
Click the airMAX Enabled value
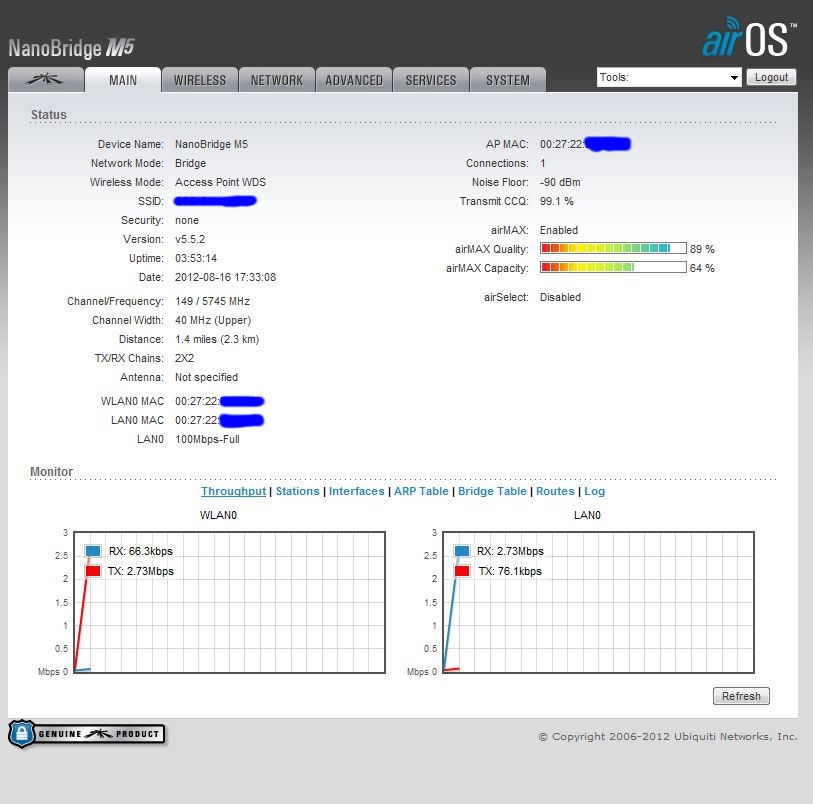click(x=558, y=230)
